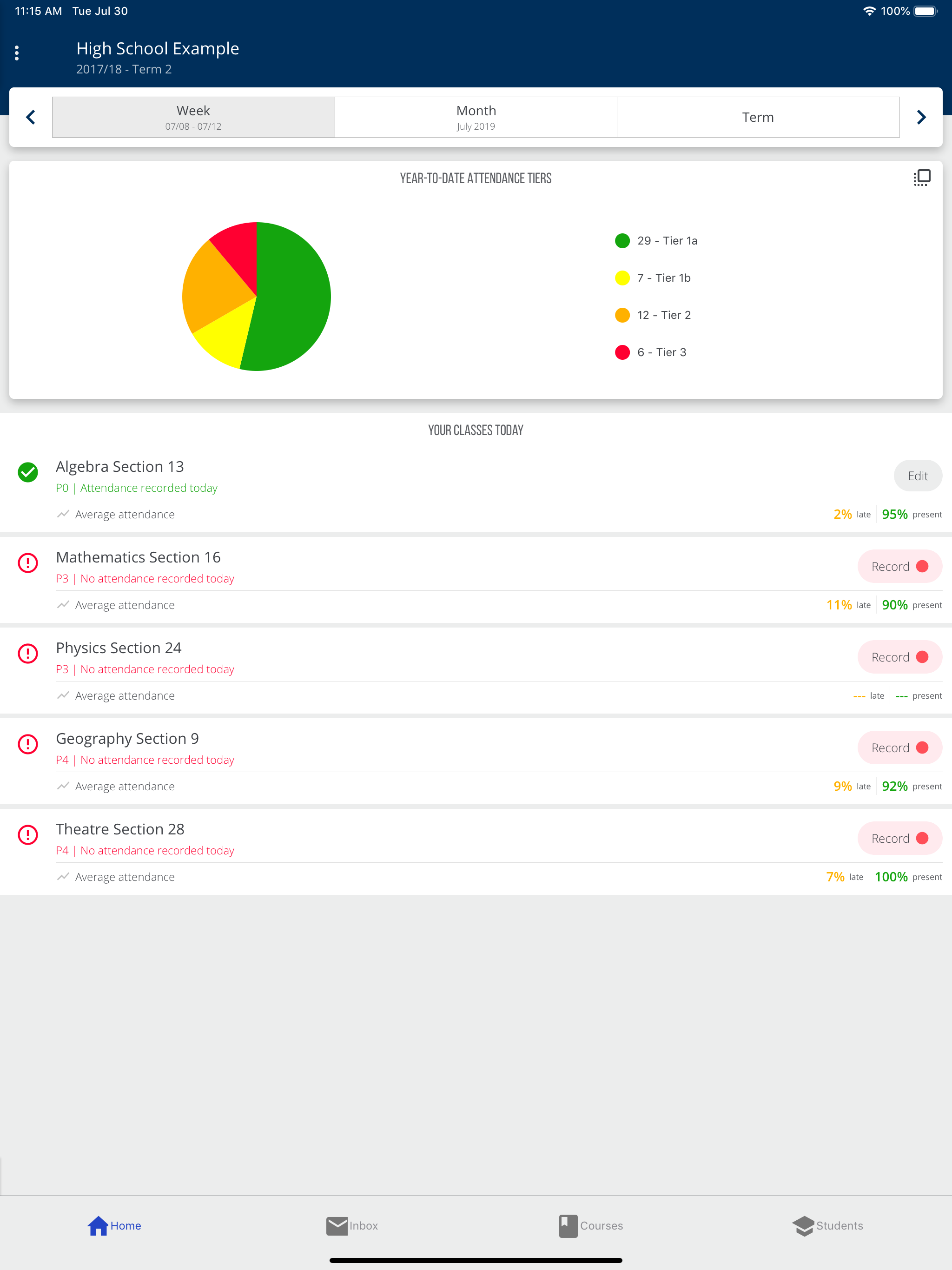
Task: Open Courses from bottom navigation
Action: tap(591, 1225)
